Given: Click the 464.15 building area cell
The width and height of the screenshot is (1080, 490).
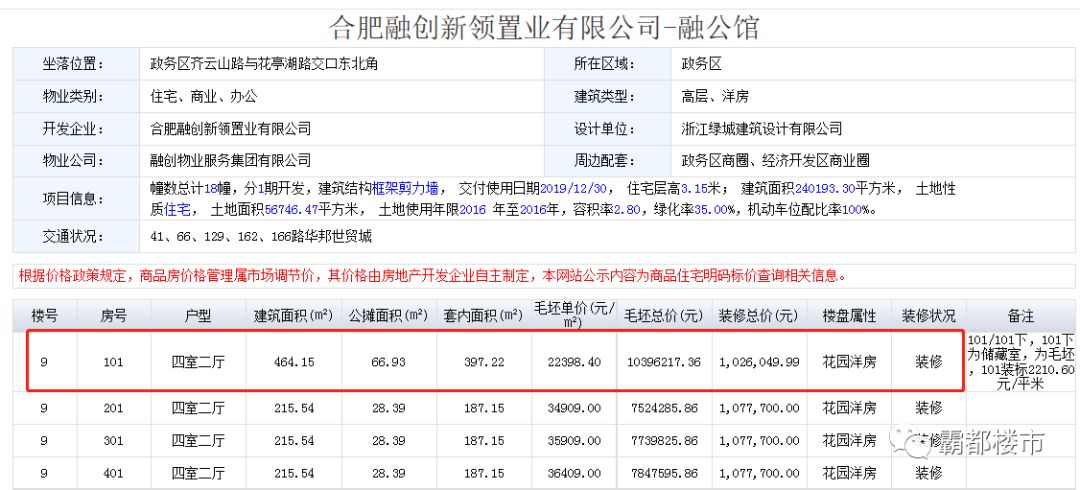Looking at the screenshot, I should click(x=293, y=362).
